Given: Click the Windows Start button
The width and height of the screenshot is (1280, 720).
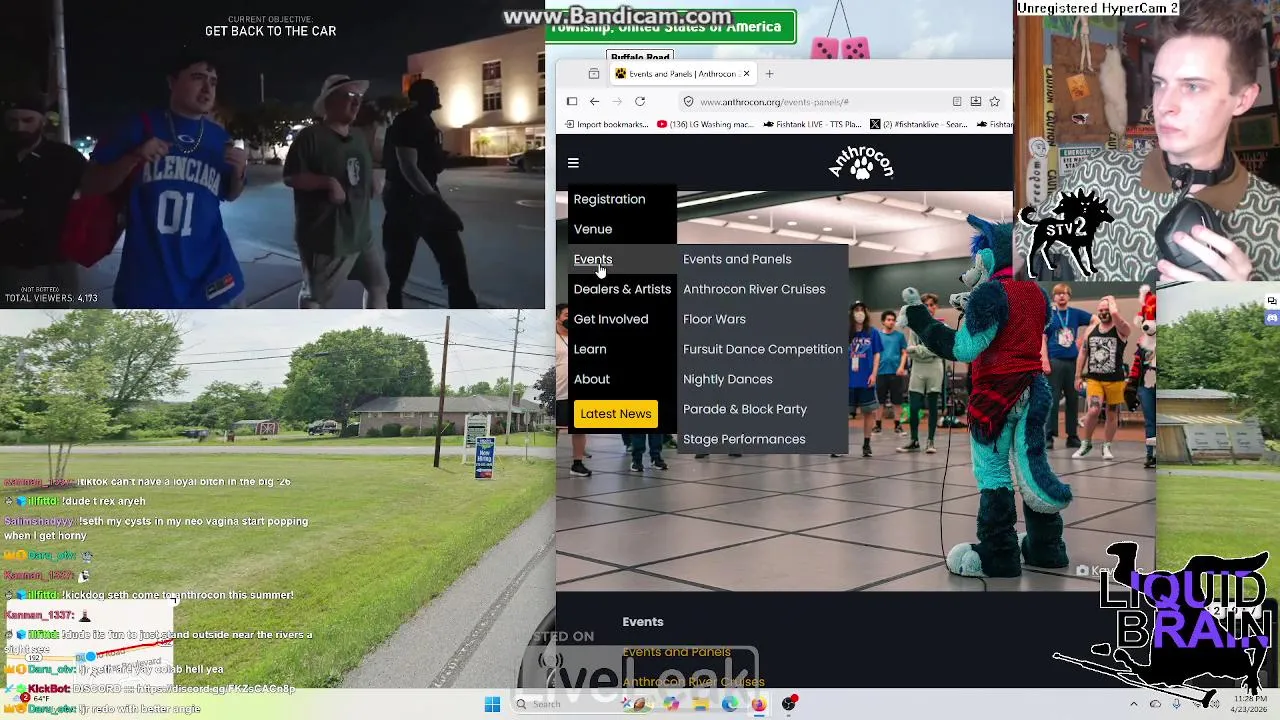Looking at the screenshot, I should click(x=492, y=704).
